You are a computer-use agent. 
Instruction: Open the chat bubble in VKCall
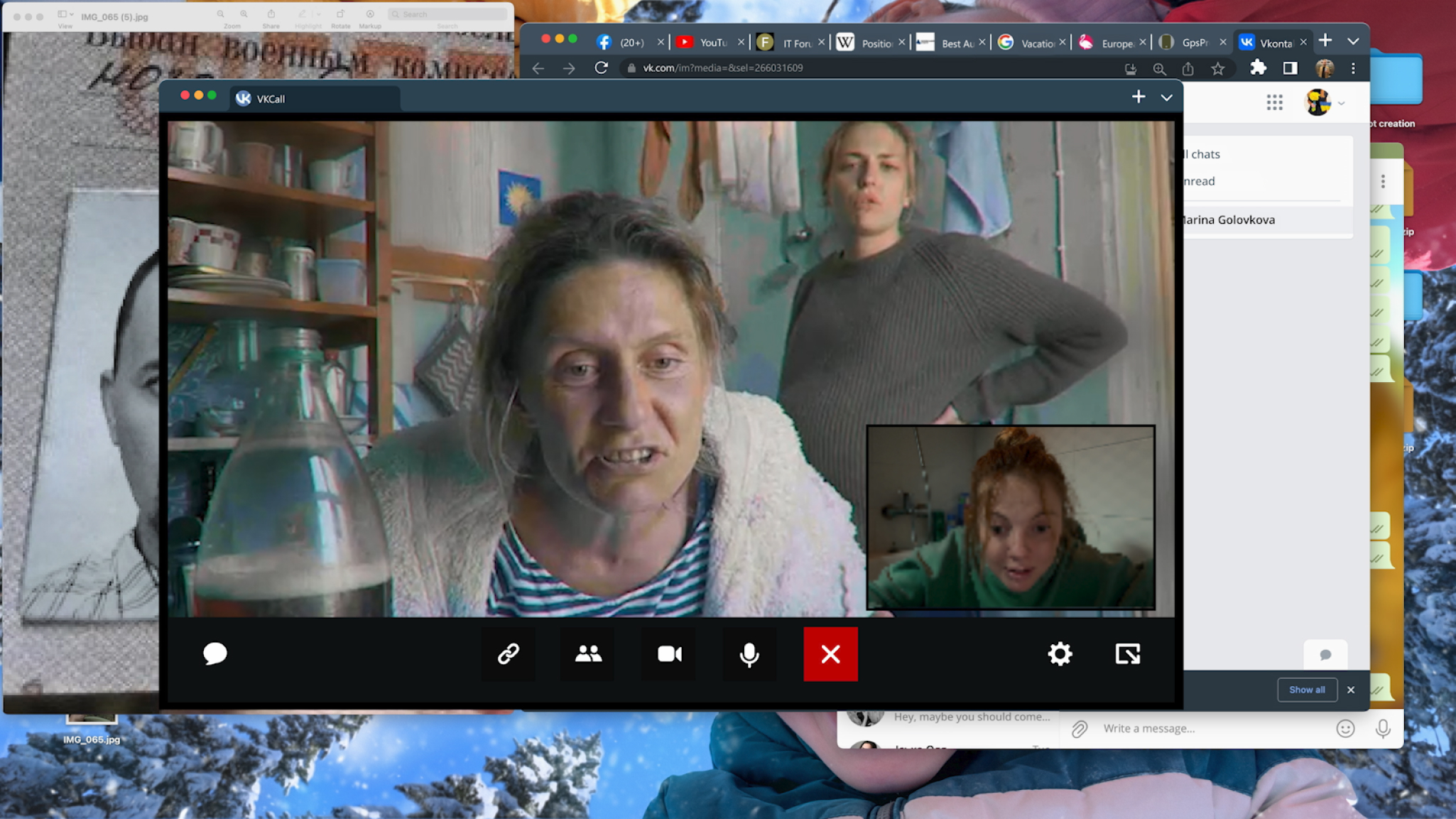point(214,653)
